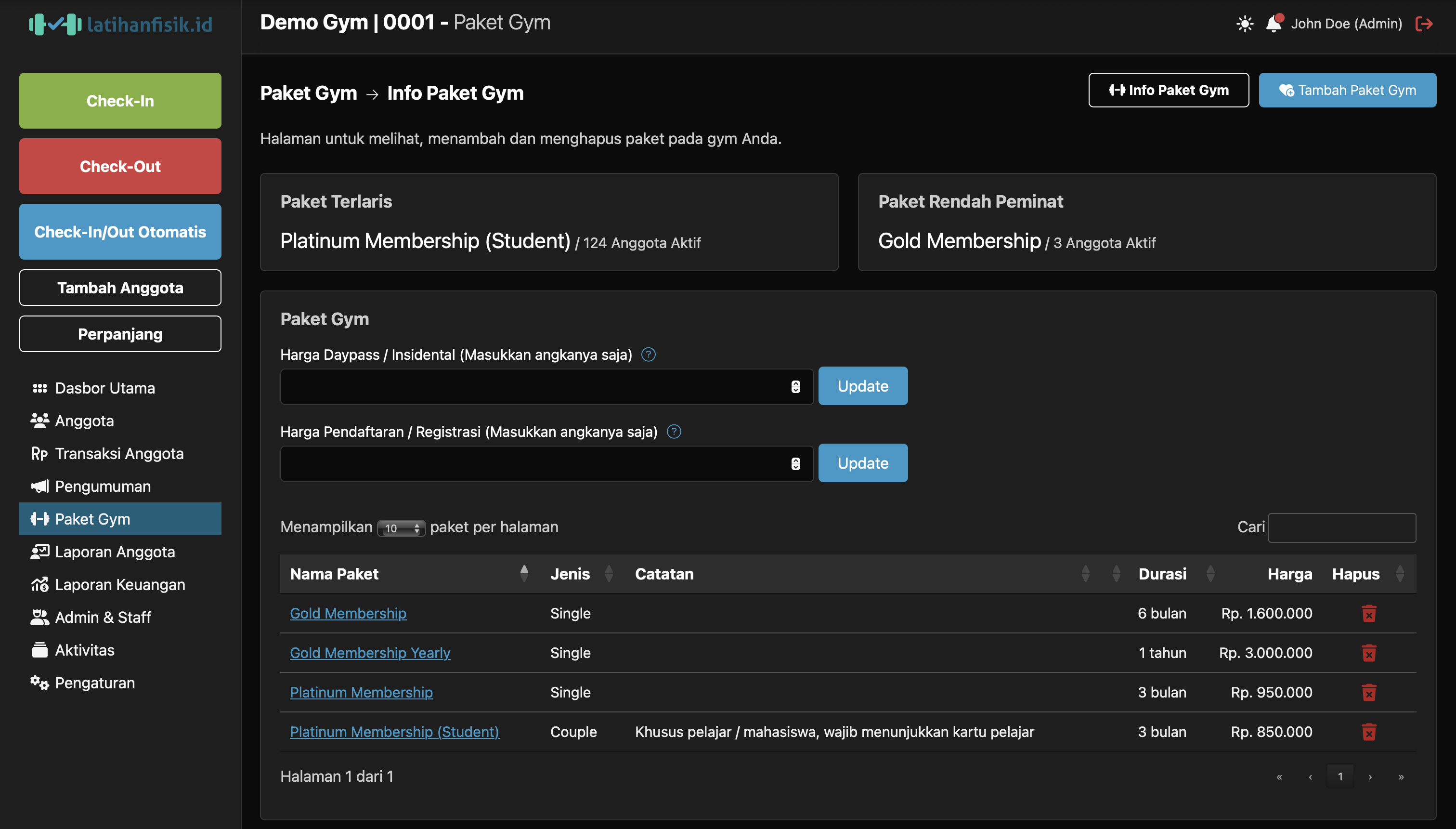This screenshot has width=1456, height=829.
Task: Toggle sorting on the Nama Paket column
Action: coord(524,573)
